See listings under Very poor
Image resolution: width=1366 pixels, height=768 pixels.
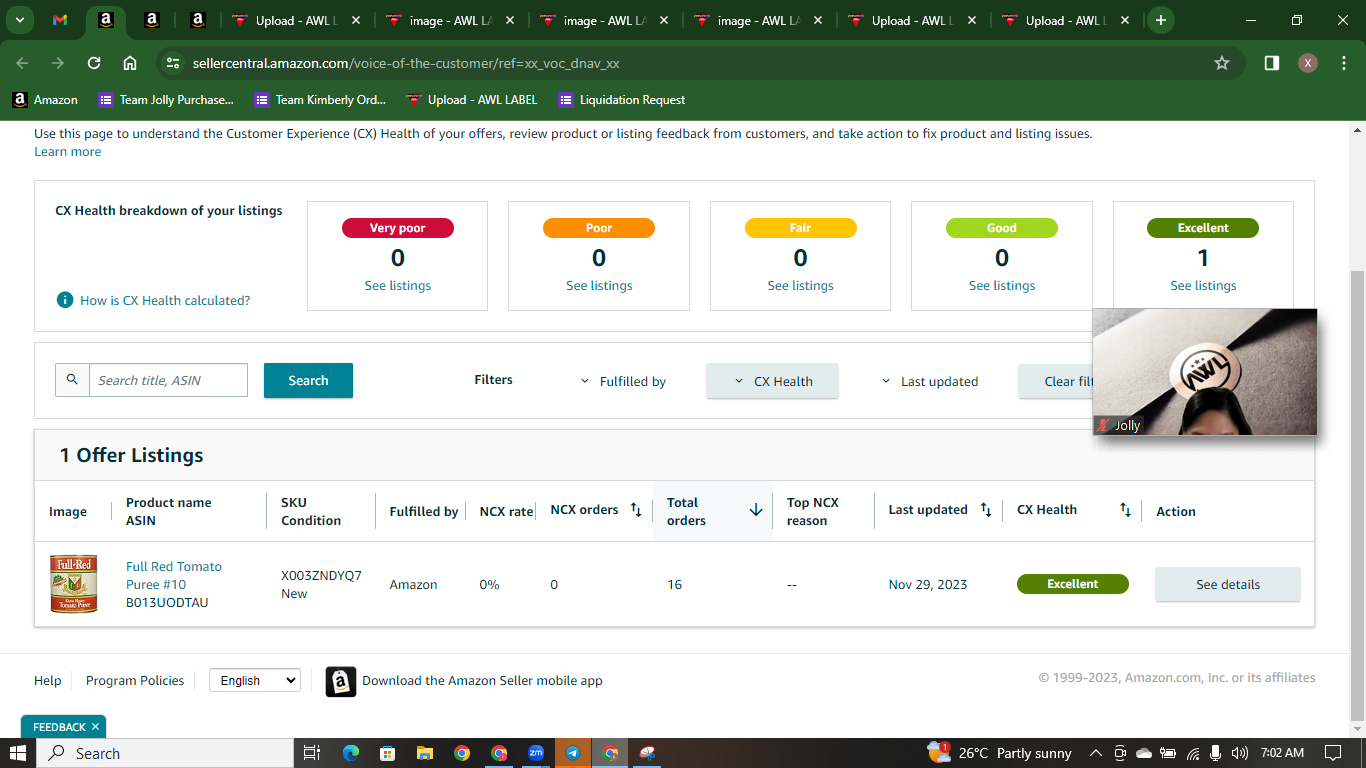398,285
